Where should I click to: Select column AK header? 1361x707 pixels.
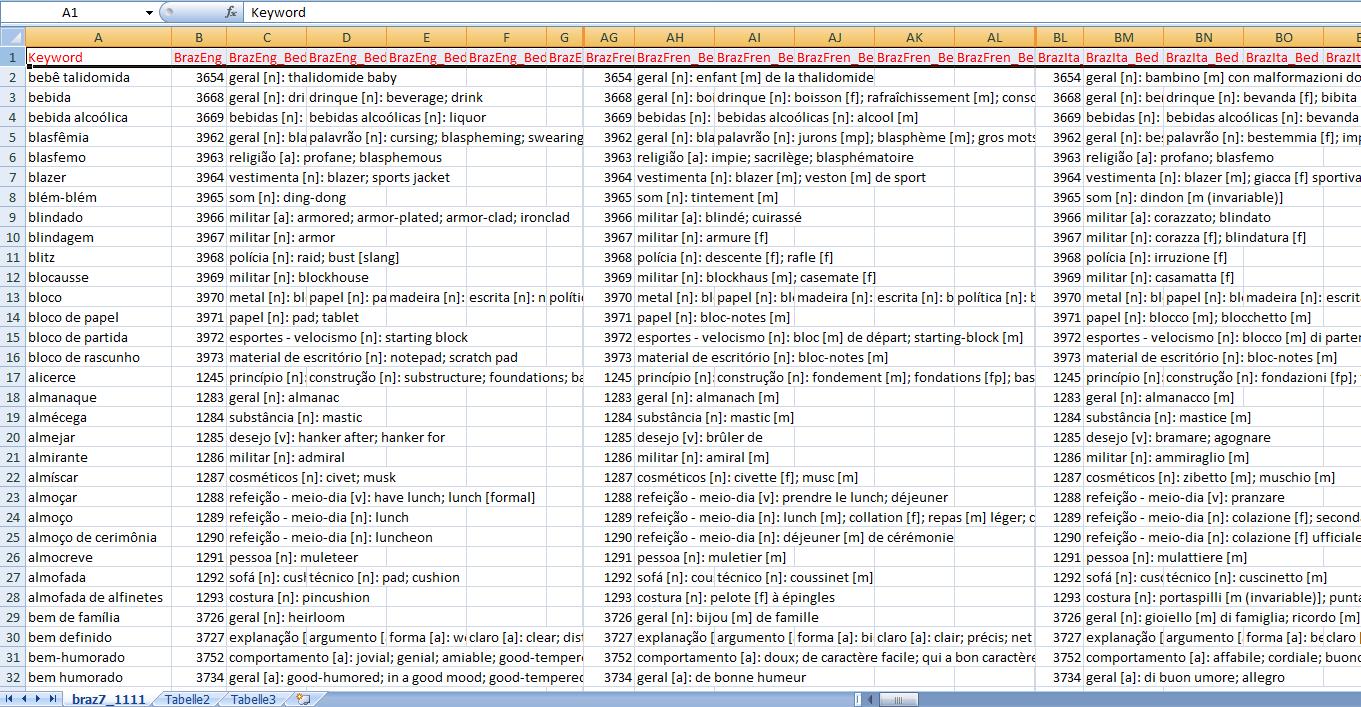(x=915, y=38)
